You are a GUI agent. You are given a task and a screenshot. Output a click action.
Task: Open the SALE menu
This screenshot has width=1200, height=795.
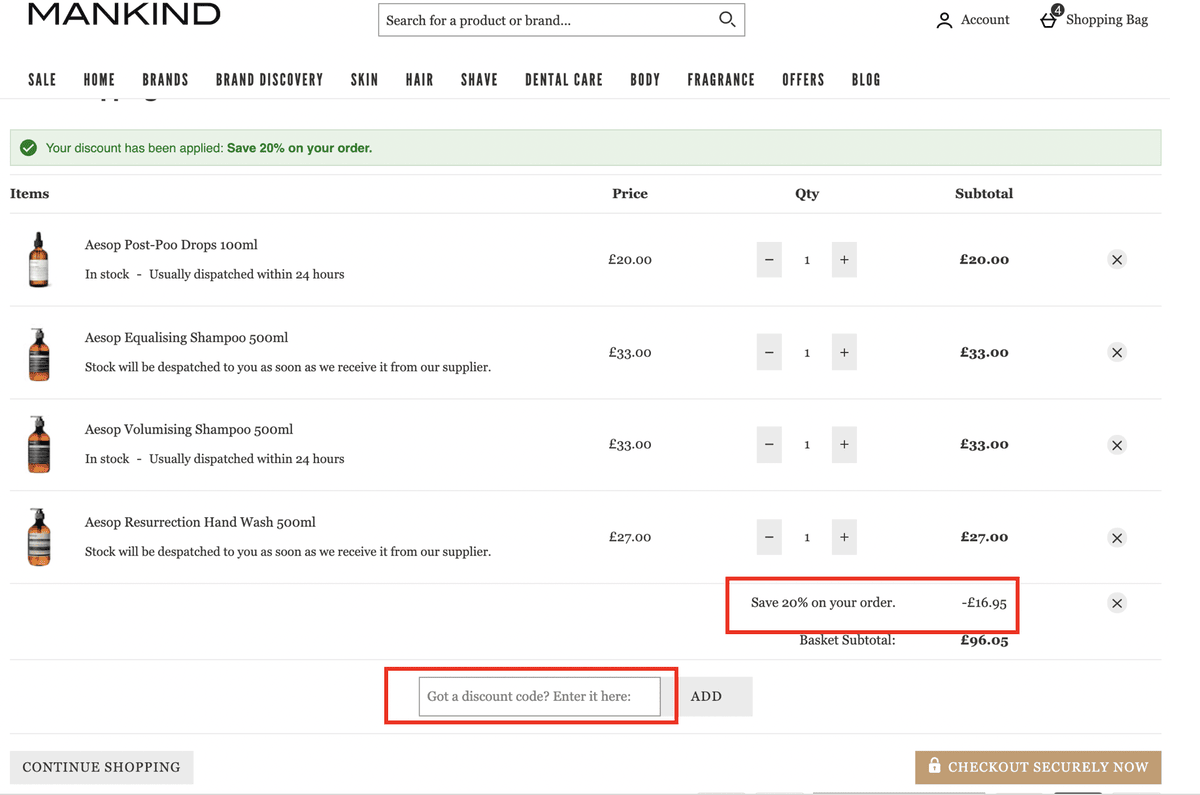coord(42,80)
